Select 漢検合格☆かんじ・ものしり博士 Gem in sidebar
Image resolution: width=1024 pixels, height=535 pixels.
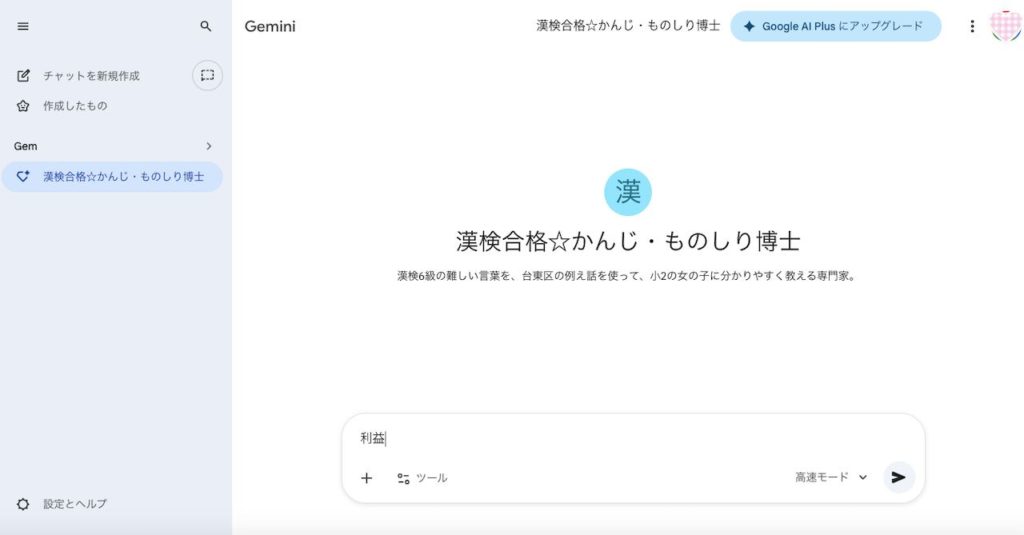point(123,177)
